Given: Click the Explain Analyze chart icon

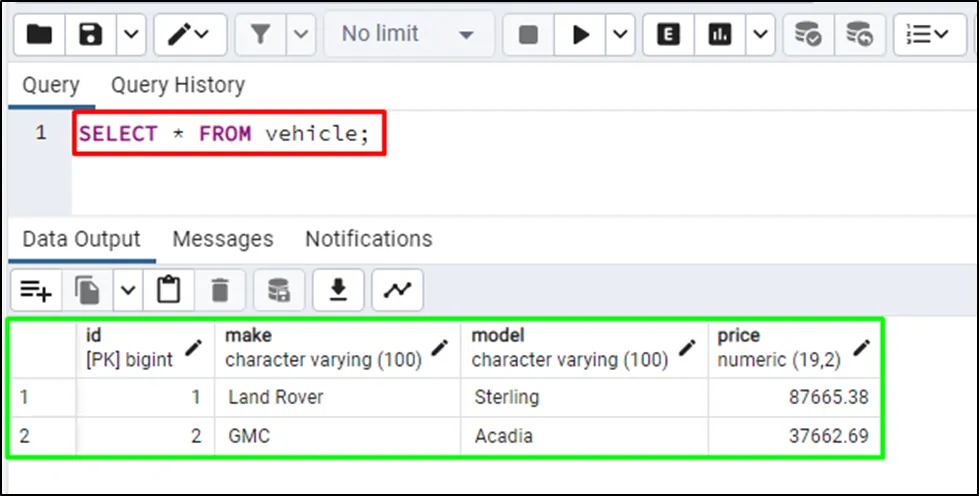Looking at the screenshot, I should coord(720,35).
